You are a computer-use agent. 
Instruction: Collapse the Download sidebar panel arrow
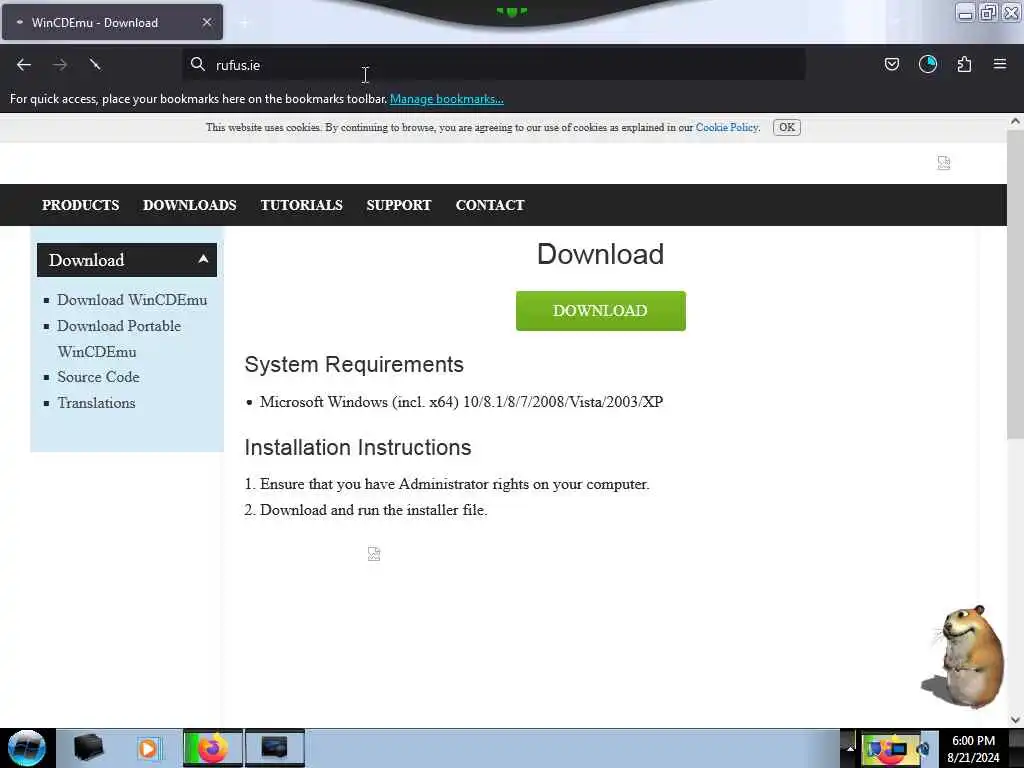(203, 259)
